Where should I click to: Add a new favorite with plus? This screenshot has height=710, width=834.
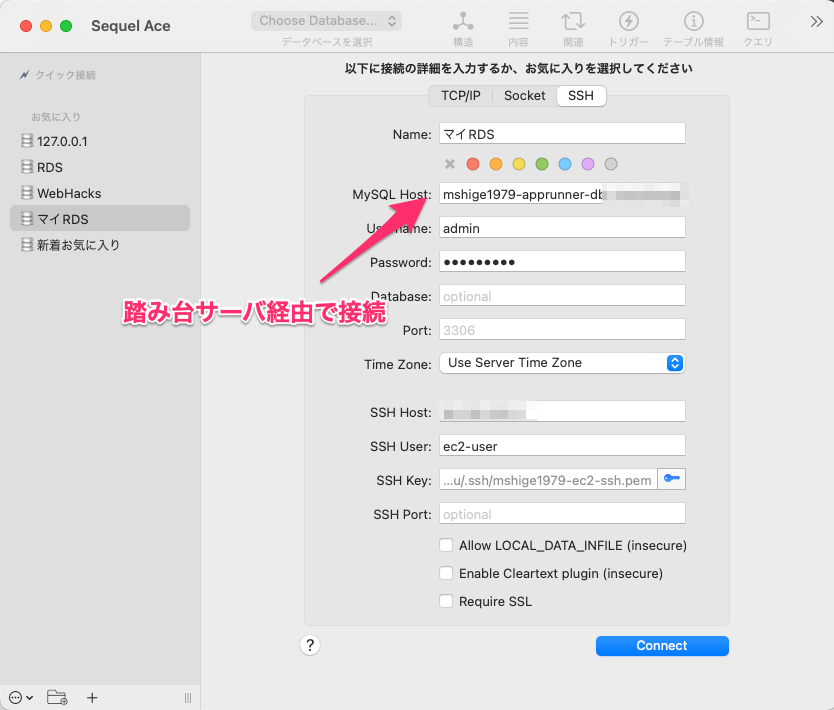[x=92, y=697]
